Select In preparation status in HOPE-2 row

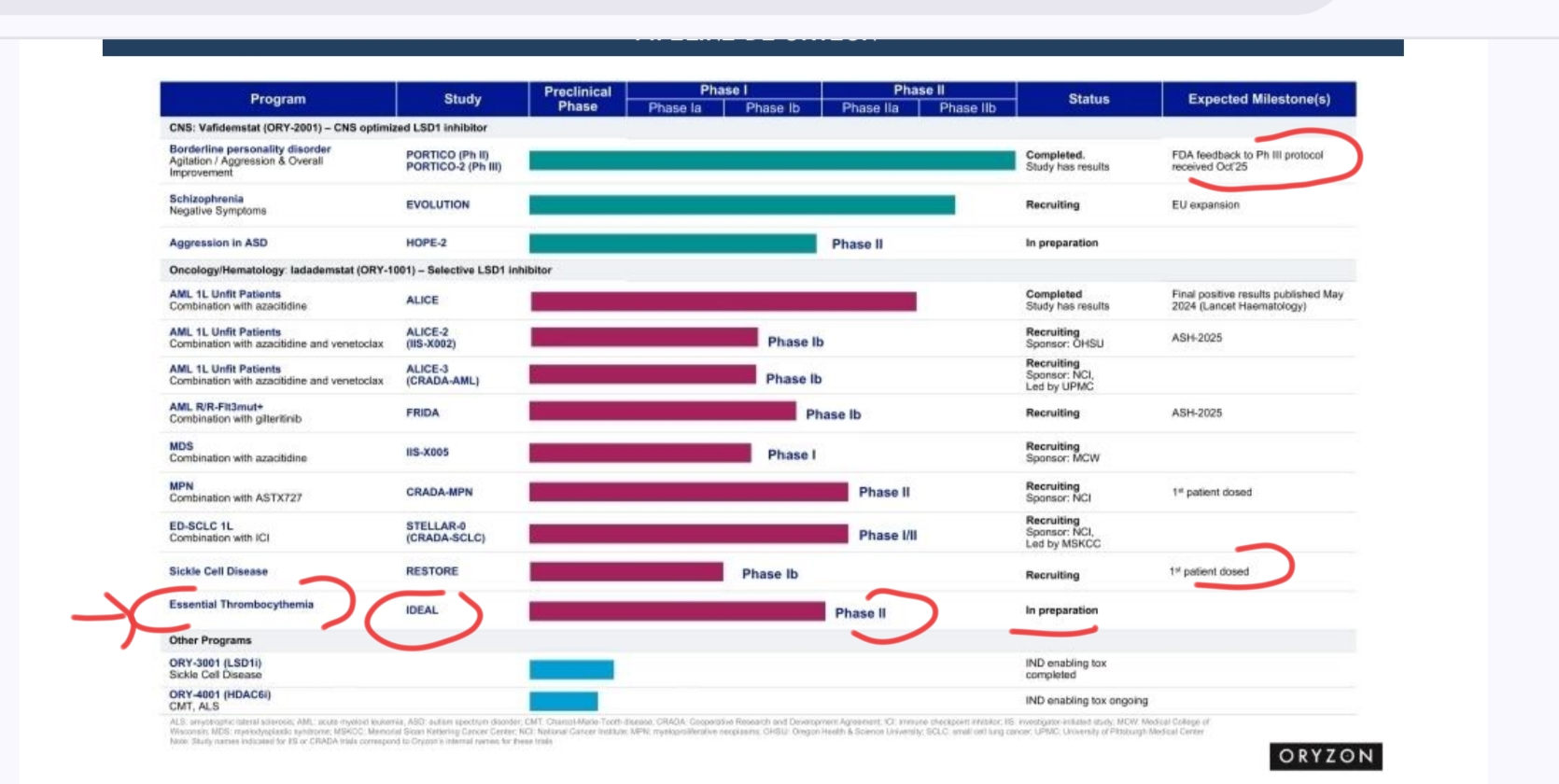click(1062, 243)
